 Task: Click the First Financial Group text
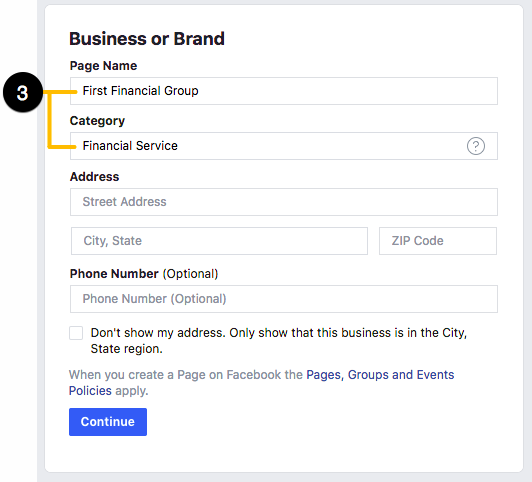(x=140, y=91)
